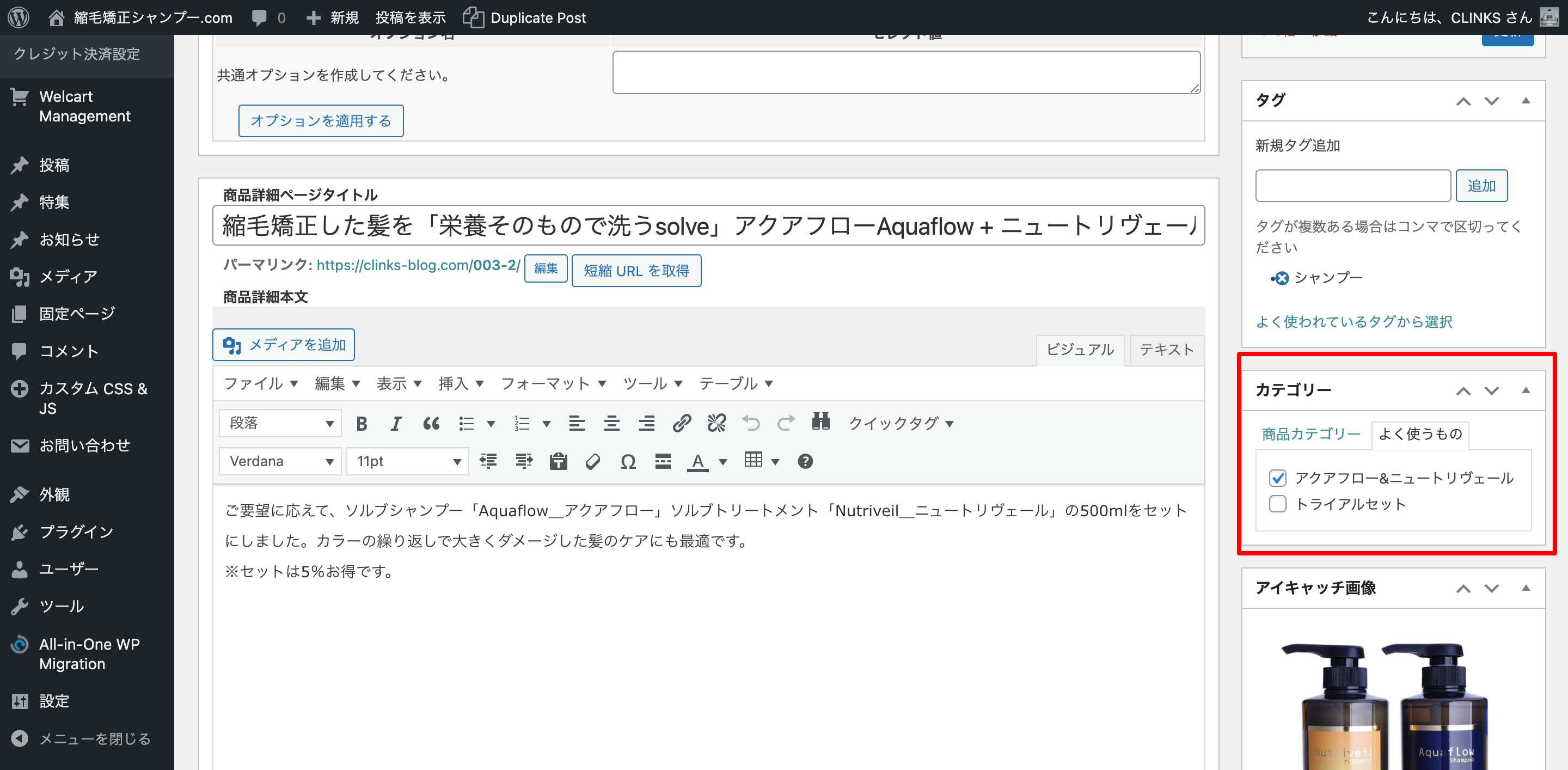The image size is (1568, 770).
Task: Click the セレクト値 textarea
Action: (x=906, y=72)
